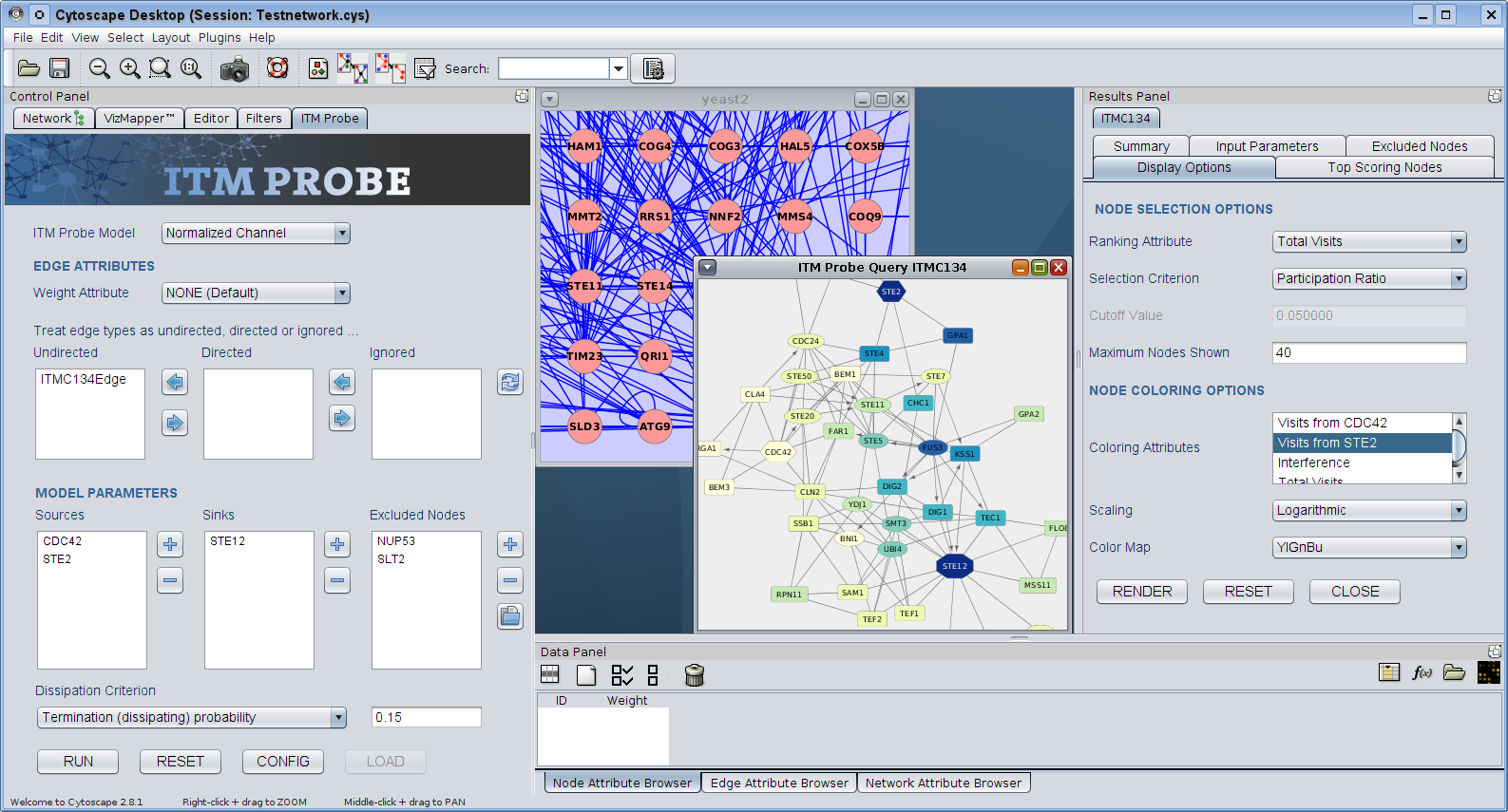Remove a node from Excluded Nodes list

[510, 580]
